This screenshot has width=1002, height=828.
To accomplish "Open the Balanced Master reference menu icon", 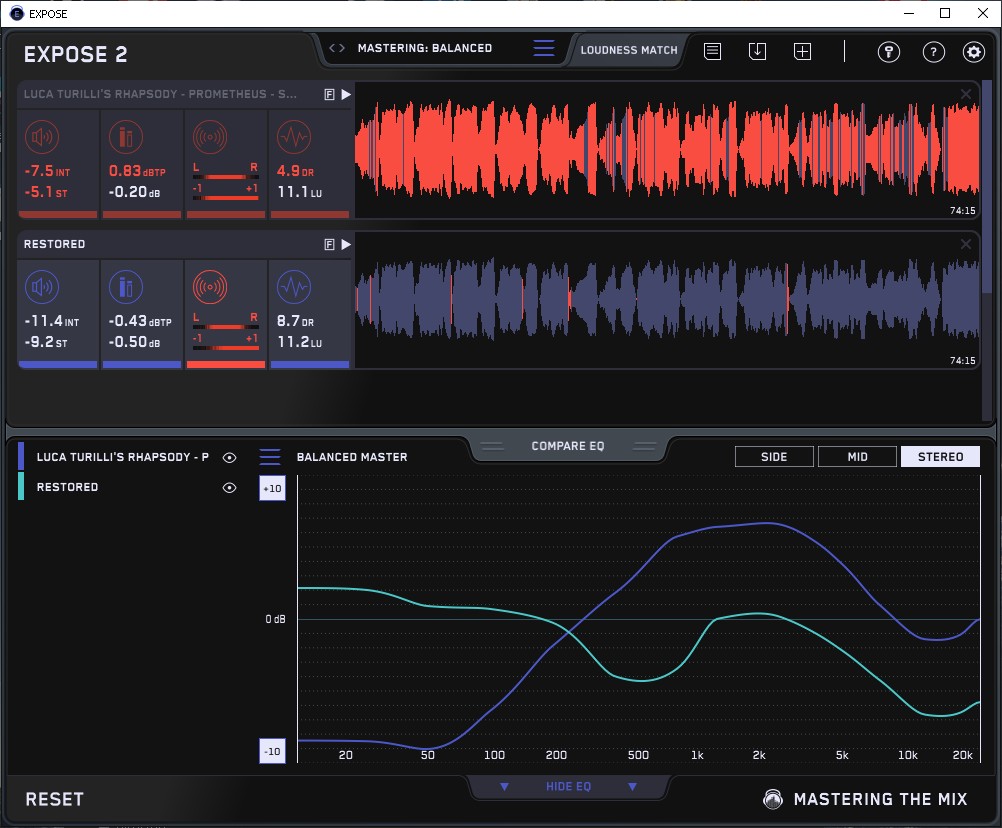I will (x=270, y=457).
